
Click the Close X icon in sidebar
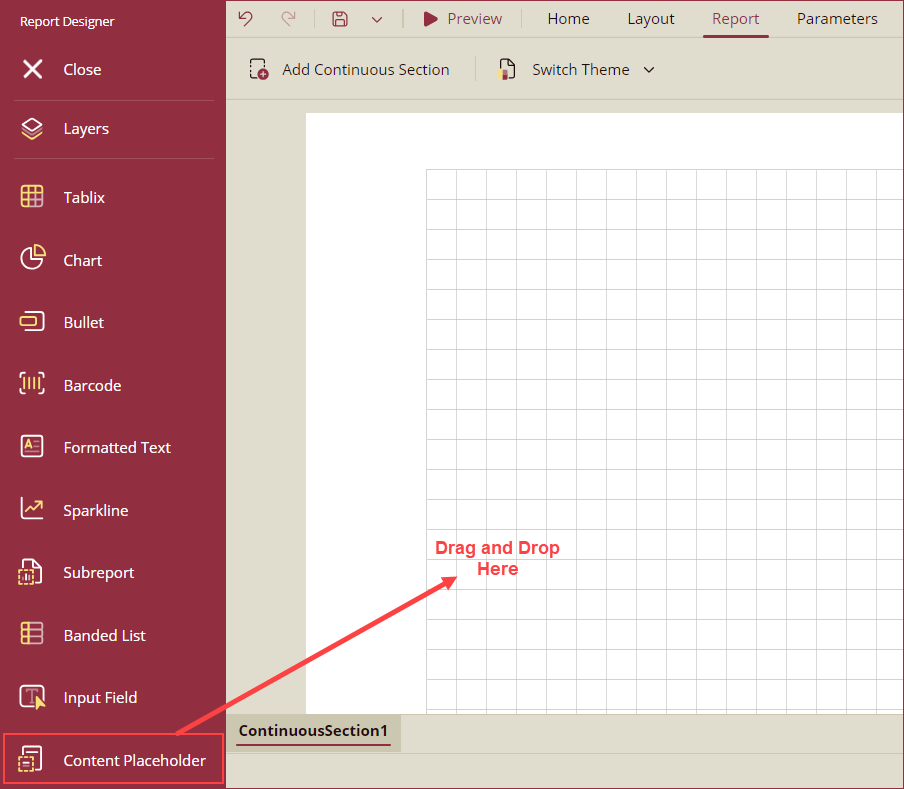coord(32,69)
